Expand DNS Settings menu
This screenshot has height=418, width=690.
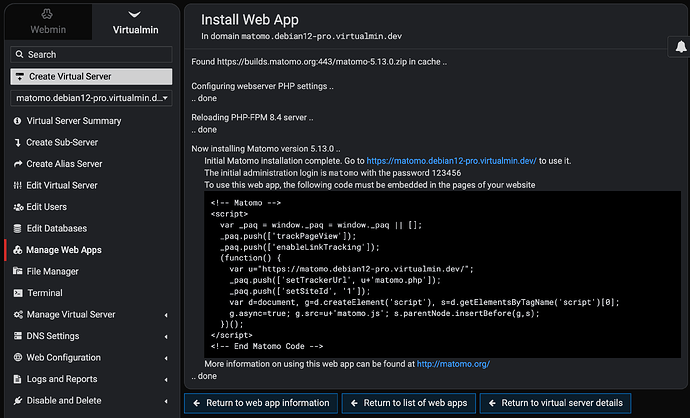coord(53,336)
